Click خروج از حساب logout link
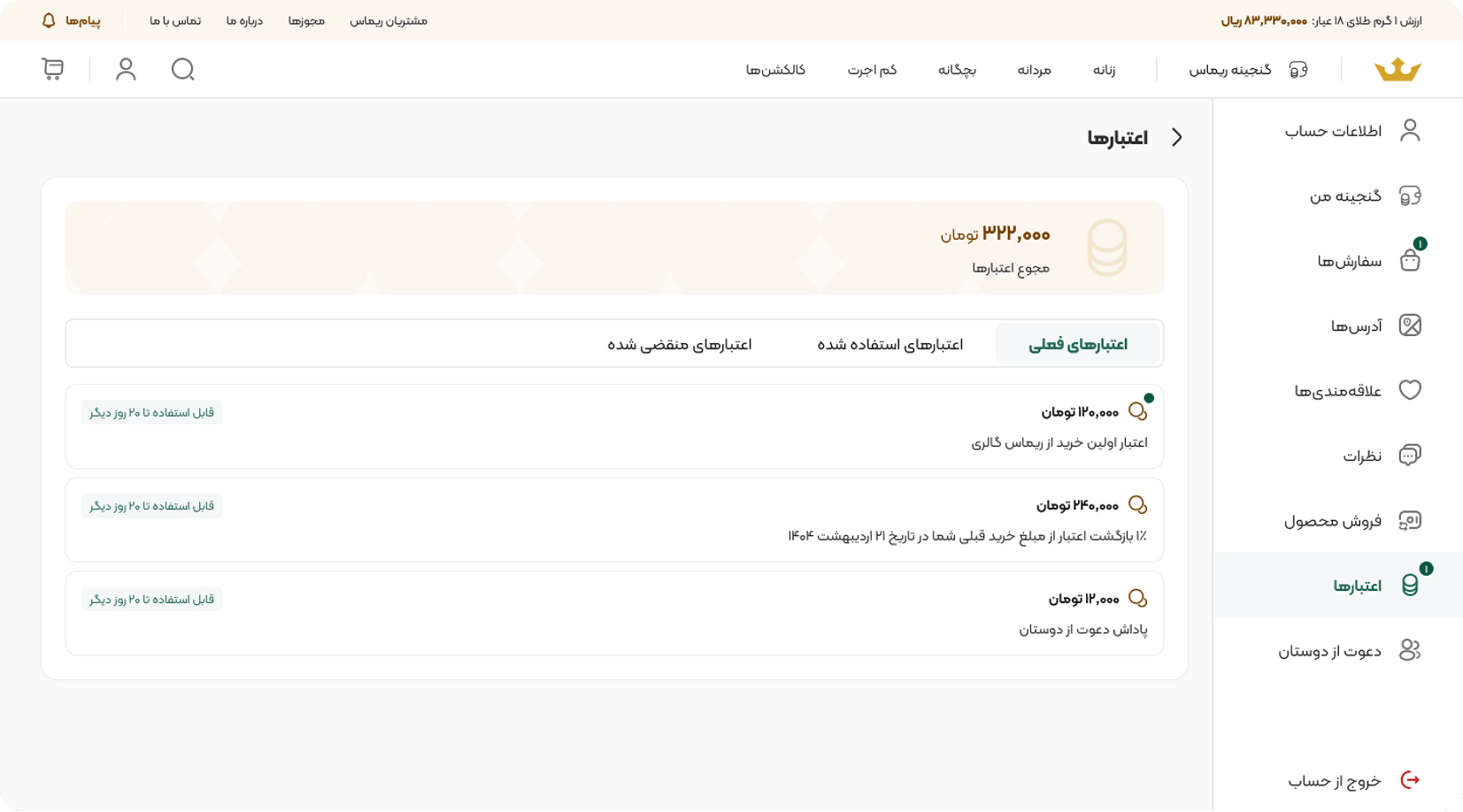The image size is (1463, 812). (x=1335, y=780)
